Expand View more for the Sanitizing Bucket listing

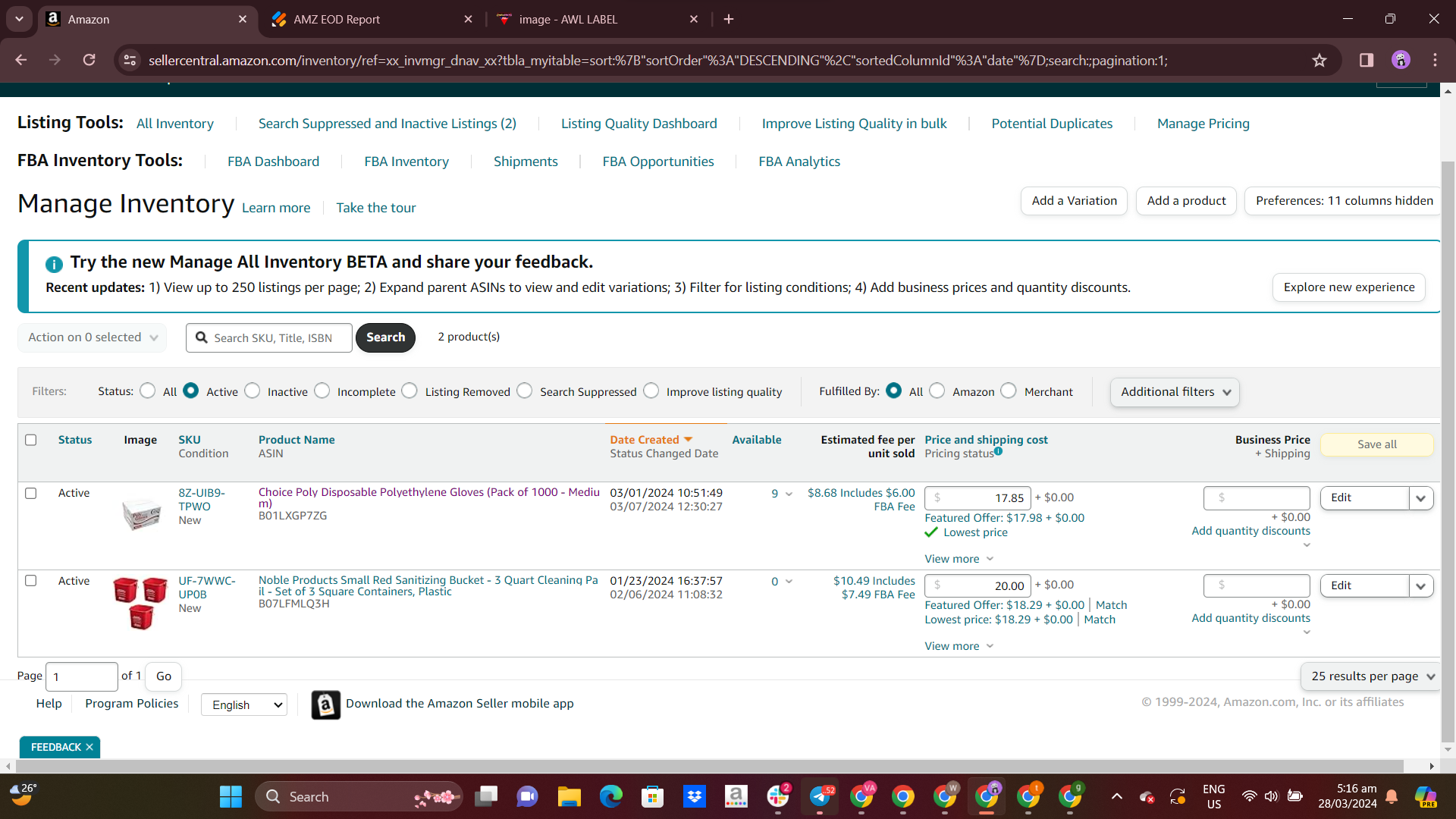[959, 646]
